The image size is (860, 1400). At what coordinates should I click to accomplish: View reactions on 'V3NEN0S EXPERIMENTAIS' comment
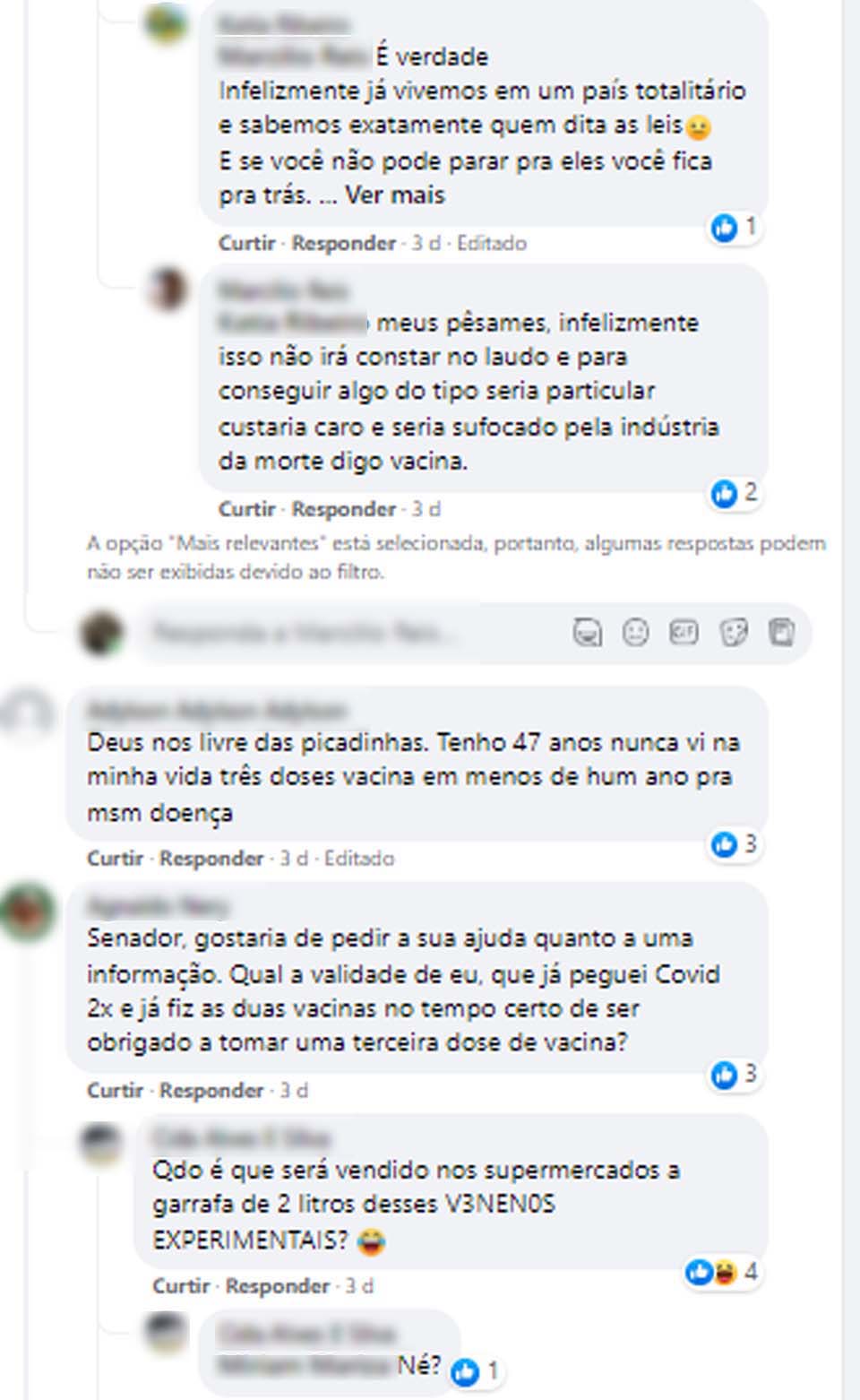coord(722,1272)
